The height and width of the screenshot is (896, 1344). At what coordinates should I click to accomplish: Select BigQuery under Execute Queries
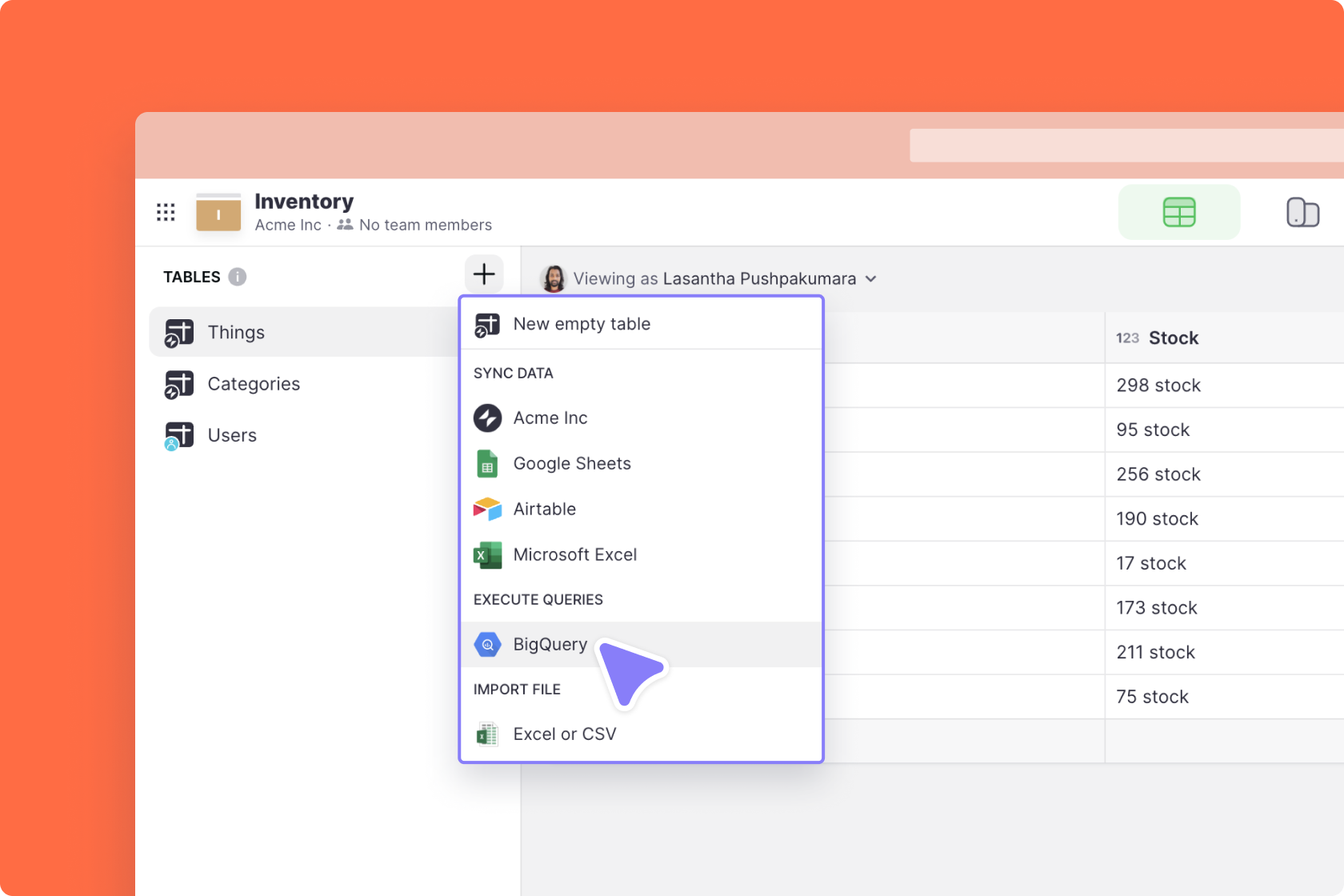pyautogui.click(x=550, y=644)
